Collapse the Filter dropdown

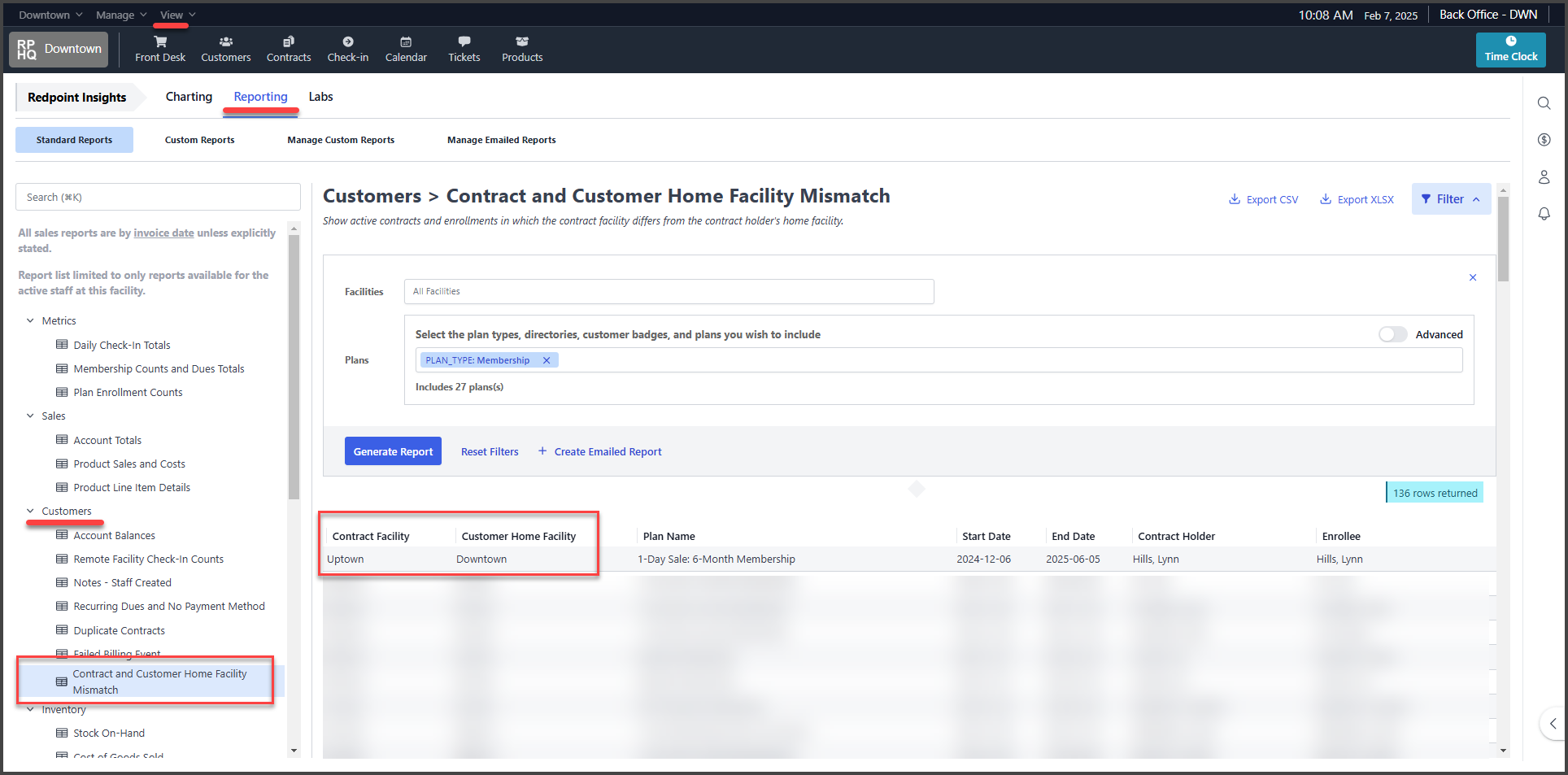1451,199
